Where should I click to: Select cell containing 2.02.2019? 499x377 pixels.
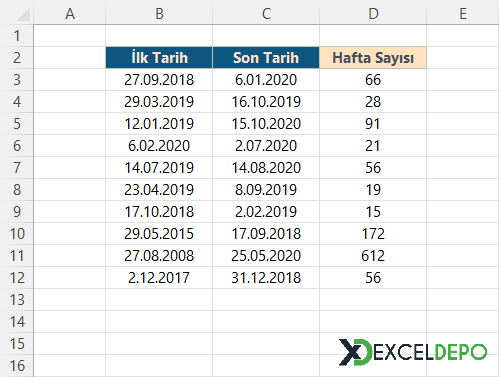(x=266, y=212)
